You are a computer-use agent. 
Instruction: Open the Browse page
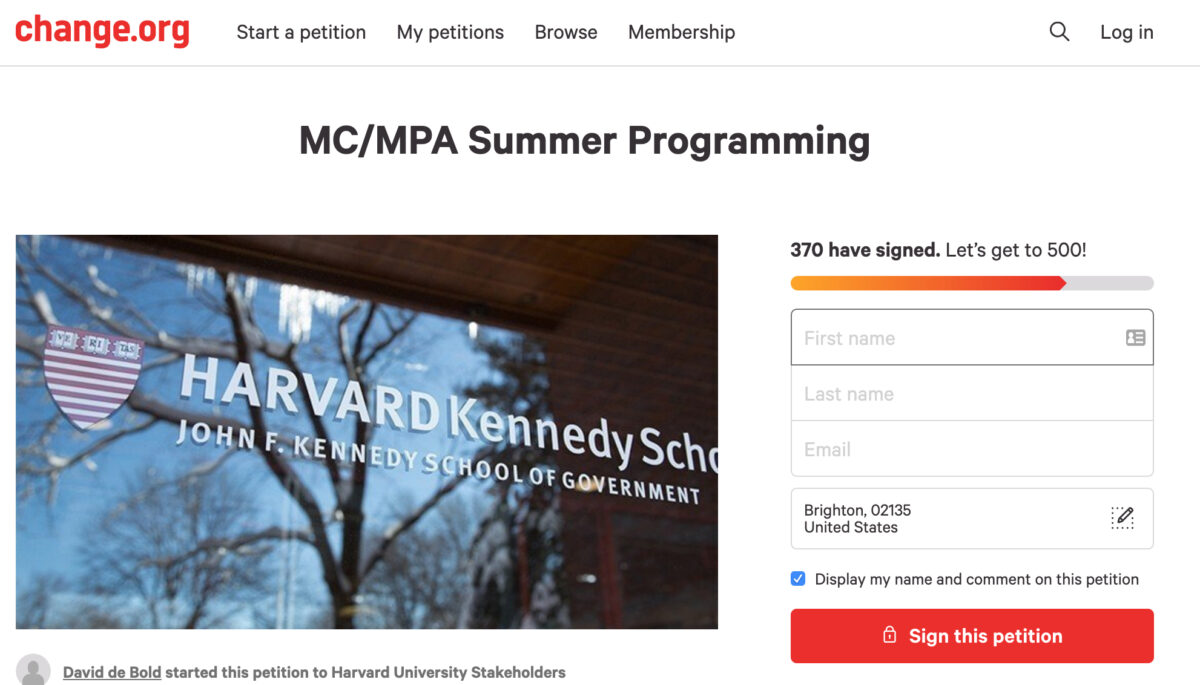(566, 32)
